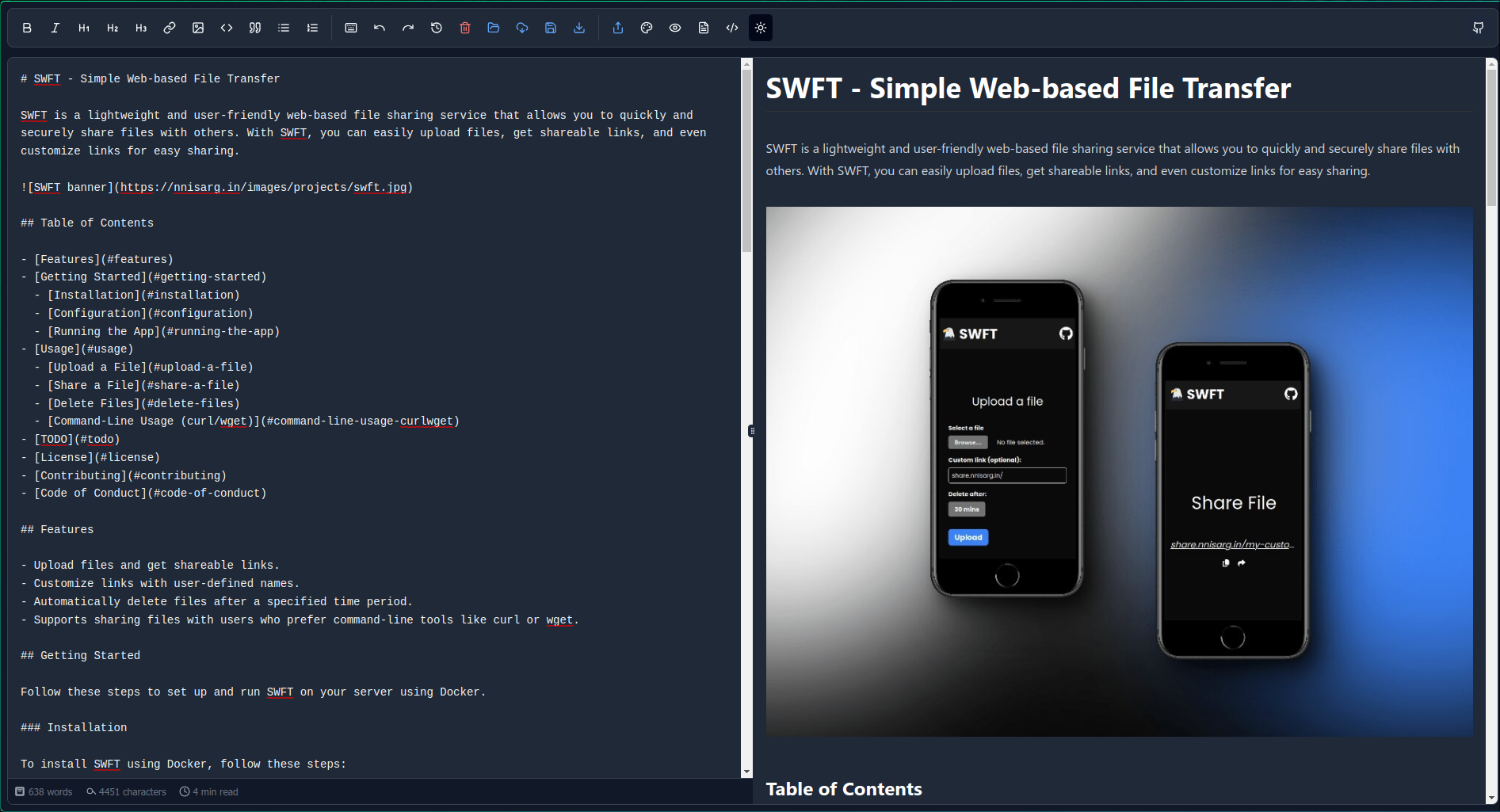
Task: Click the preview pane scrollbar up arrow
Action: click(x=1491, y=63)
